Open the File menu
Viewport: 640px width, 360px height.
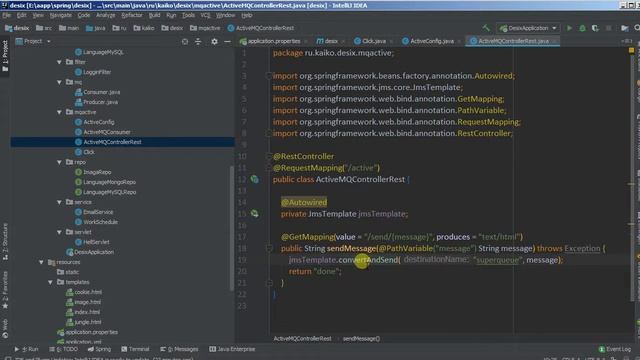click(x=7, y=16)
